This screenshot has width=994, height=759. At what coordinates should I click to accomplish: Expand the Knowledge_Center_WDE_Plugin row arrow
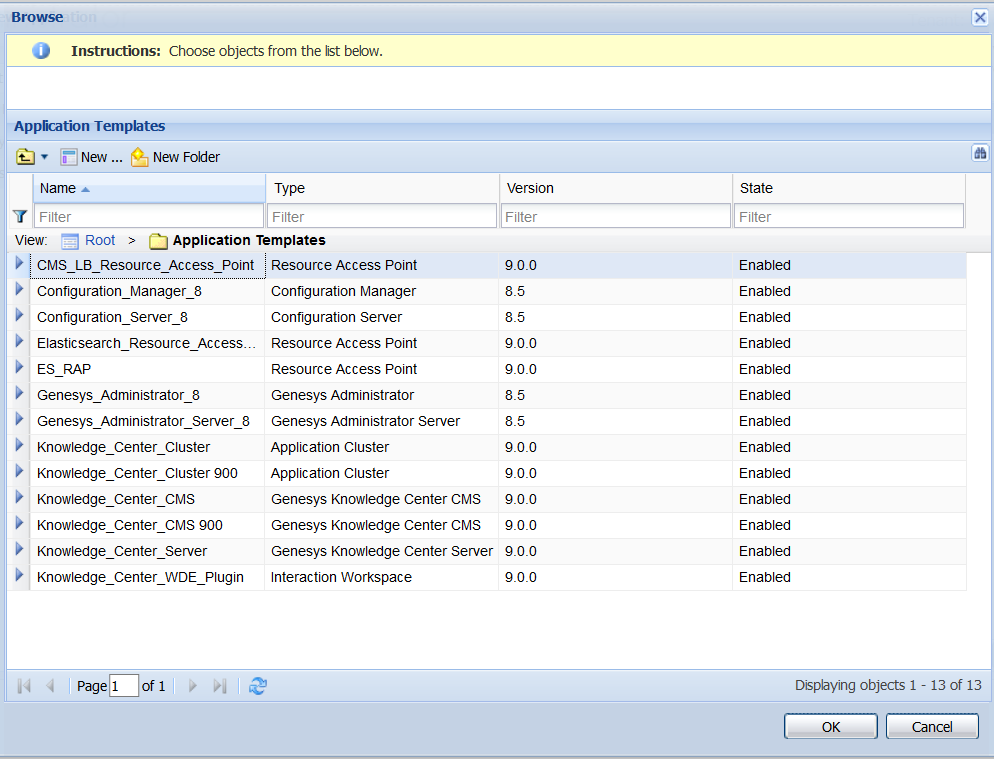pyautogui.click(x=19, y=575)
